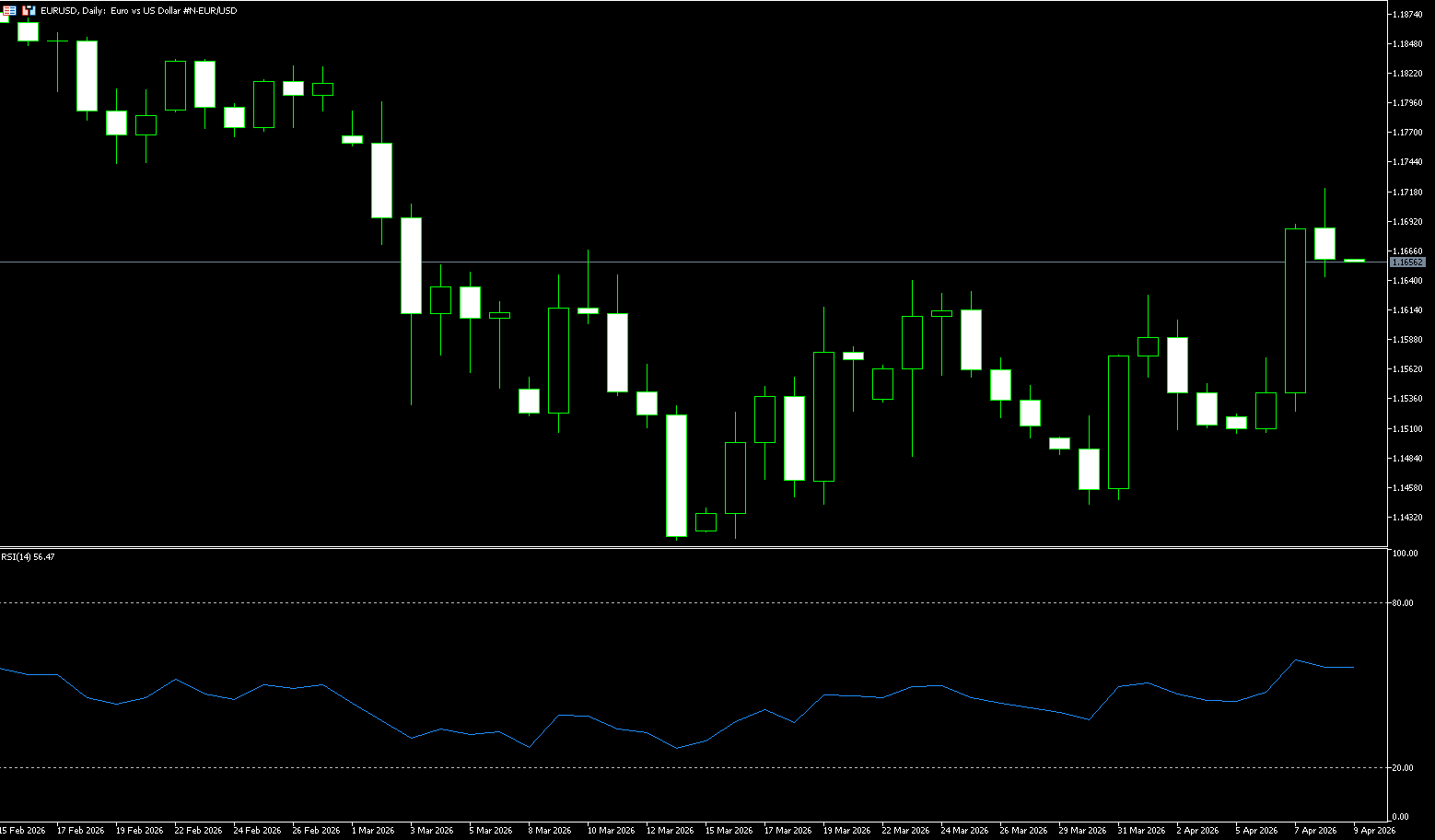Click the 0.00 label on RSI scale
The height and width of the screenshot is (840, 1435).
pos(1400,817)
